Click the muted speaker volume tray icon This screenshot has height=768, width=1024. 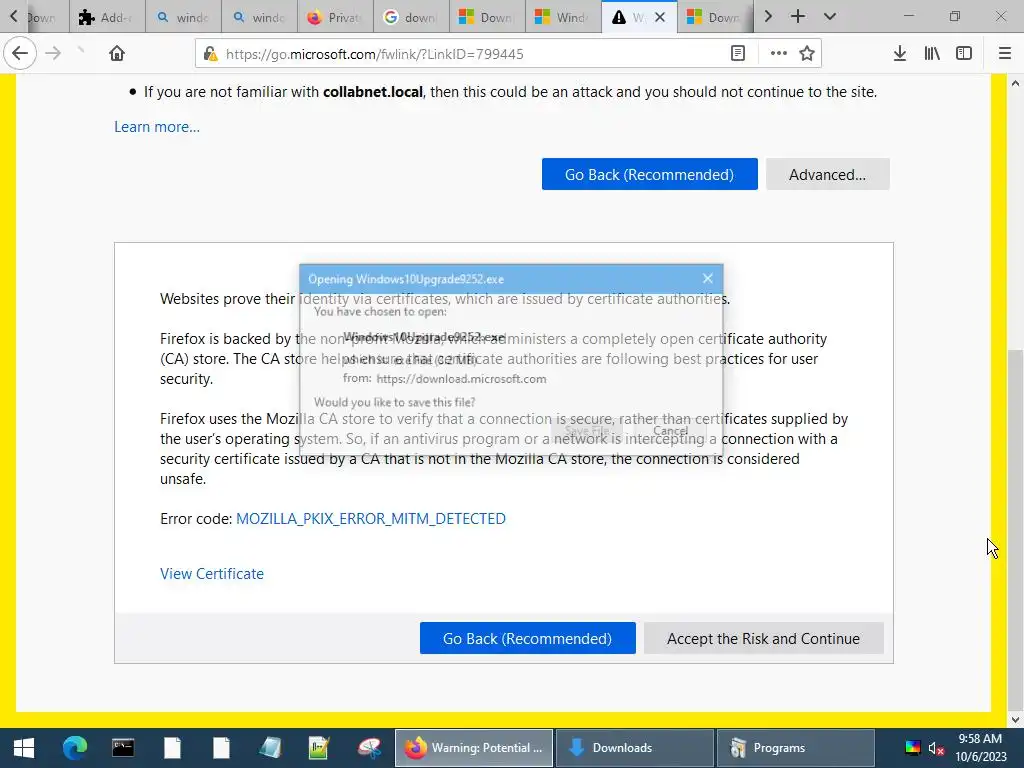(x=936, y=748)
